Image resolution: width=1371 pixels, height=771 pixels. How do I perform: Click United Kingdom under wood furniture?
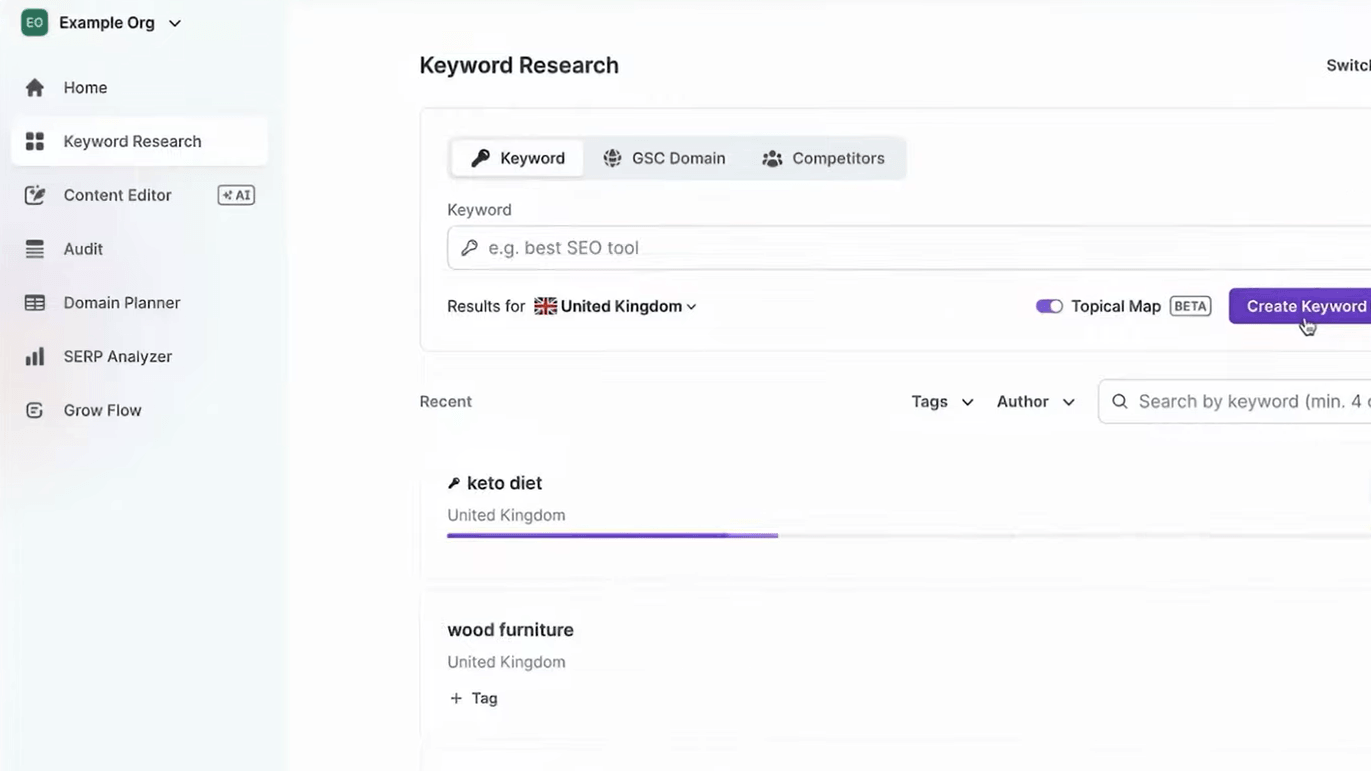506,662
